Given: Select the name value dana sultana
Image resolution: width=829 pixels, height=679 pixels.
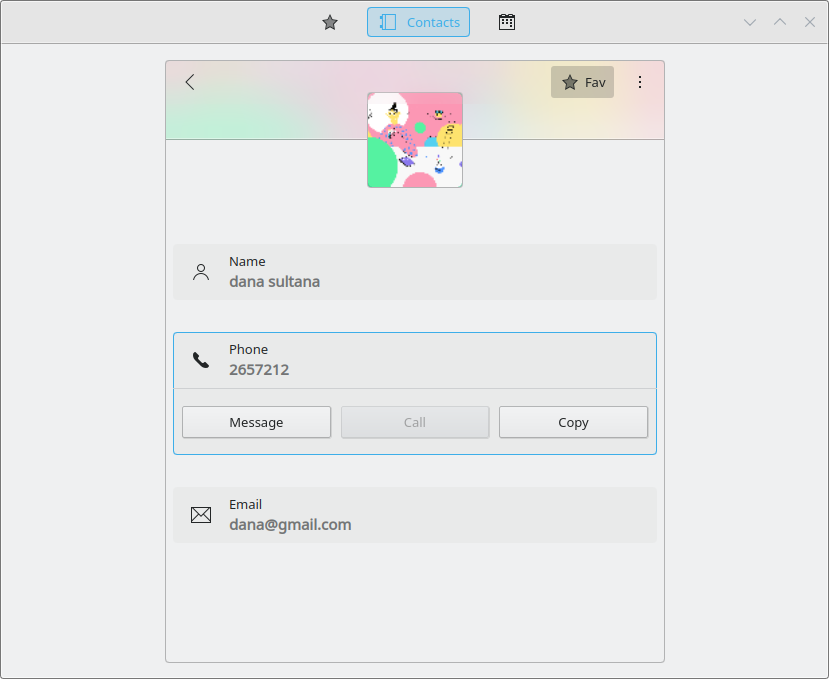Looking at the screenshot, I should [274, 281].
